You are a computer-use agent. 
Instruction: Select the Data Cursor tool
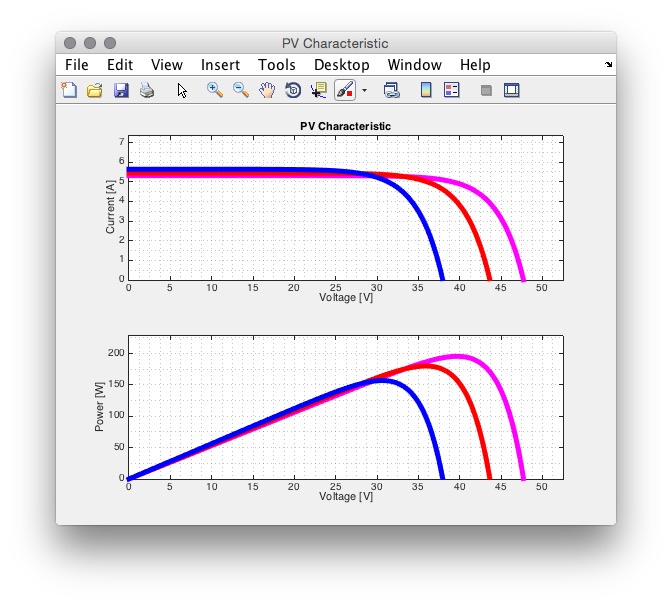319,90
